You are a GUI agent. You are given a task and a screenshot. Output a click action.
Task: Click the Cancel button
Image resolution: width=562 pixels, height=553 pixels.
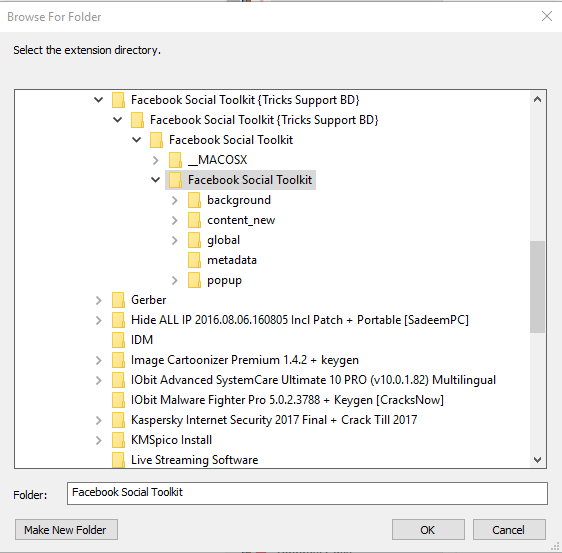point(509,530)
